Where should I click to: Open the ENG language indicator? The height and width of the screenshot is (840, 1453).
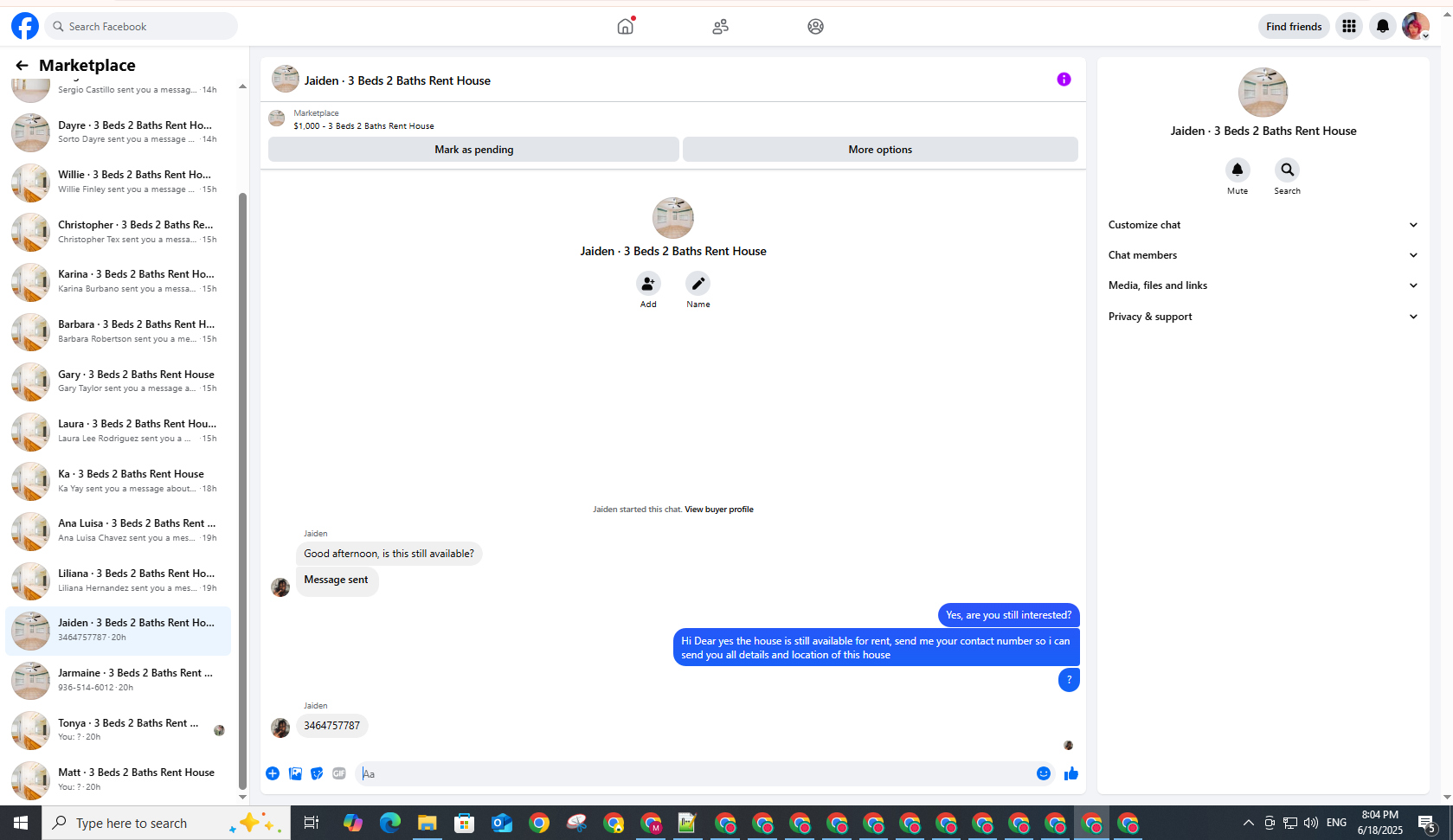click(1336, 823)
